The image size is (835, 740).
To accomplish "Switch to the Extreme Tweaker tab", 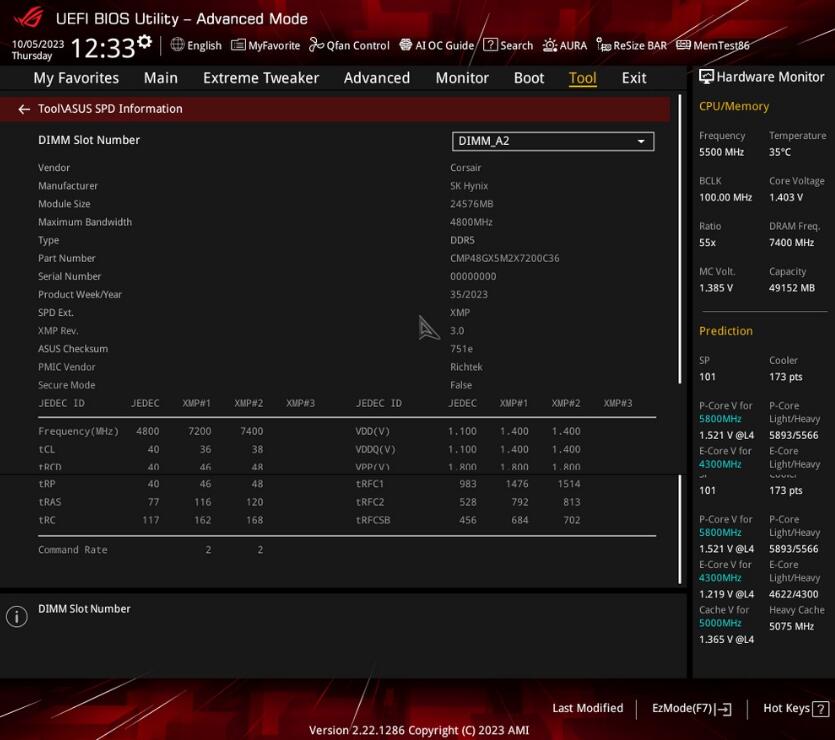I will (260, 78).
